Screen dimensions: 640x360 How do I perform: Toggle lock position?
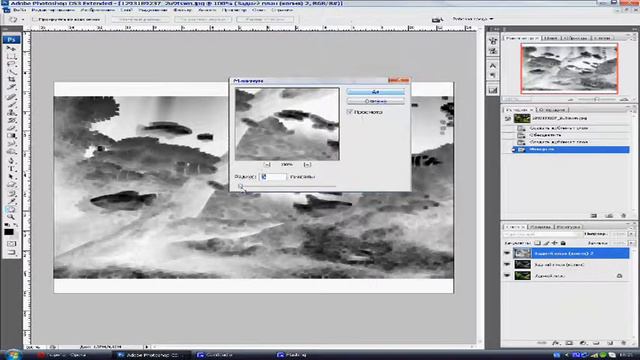tap(555, 243)
